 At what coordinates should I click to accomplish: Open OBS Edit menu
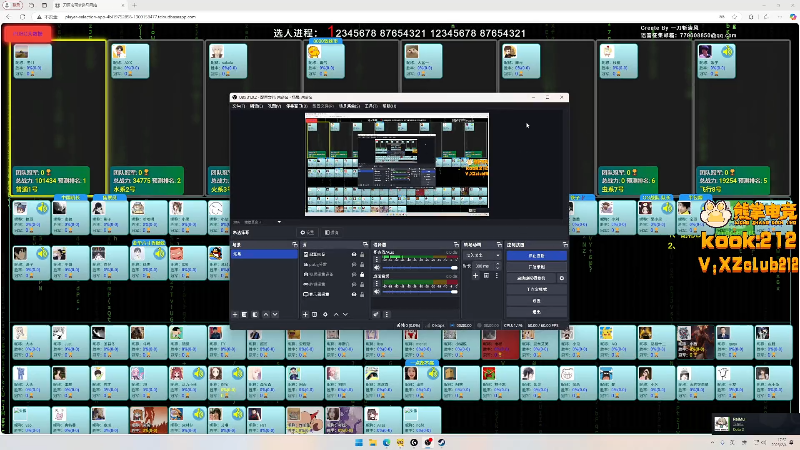tap(256, 106)
